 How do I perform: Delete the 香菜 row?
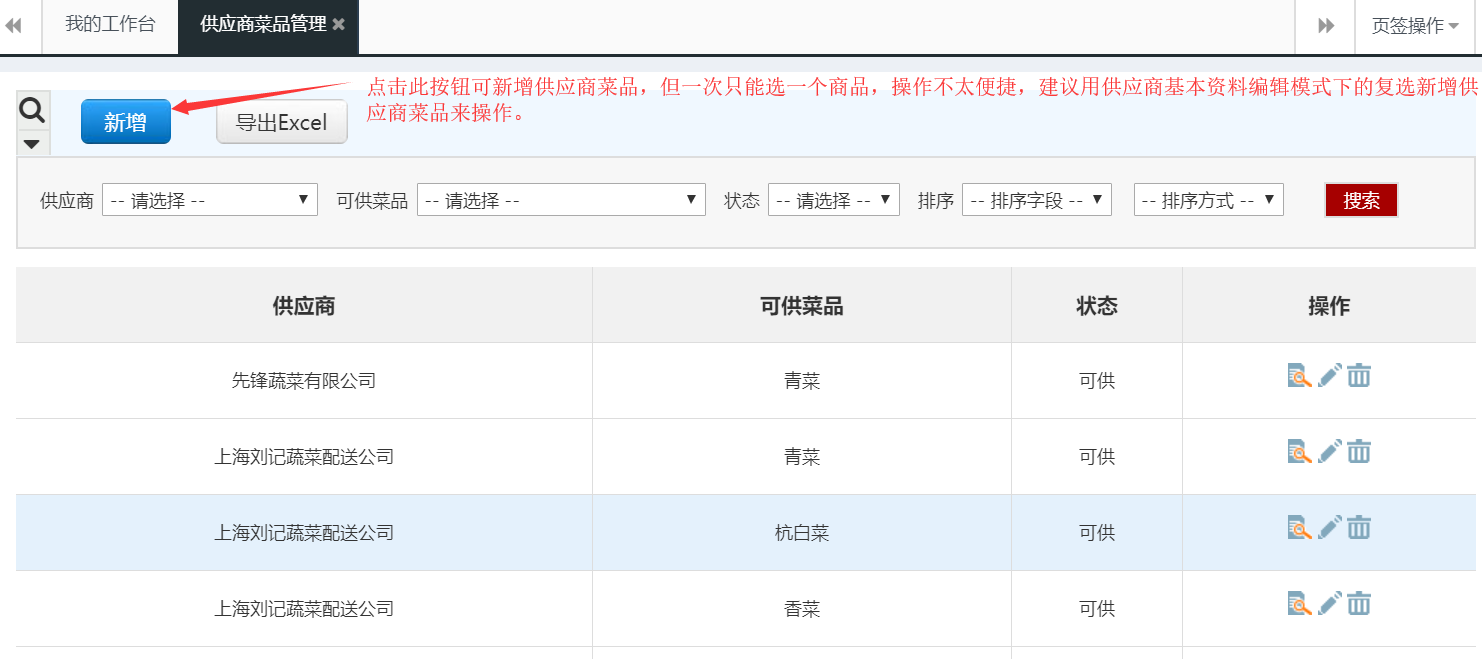click(x=1358, y=604)
